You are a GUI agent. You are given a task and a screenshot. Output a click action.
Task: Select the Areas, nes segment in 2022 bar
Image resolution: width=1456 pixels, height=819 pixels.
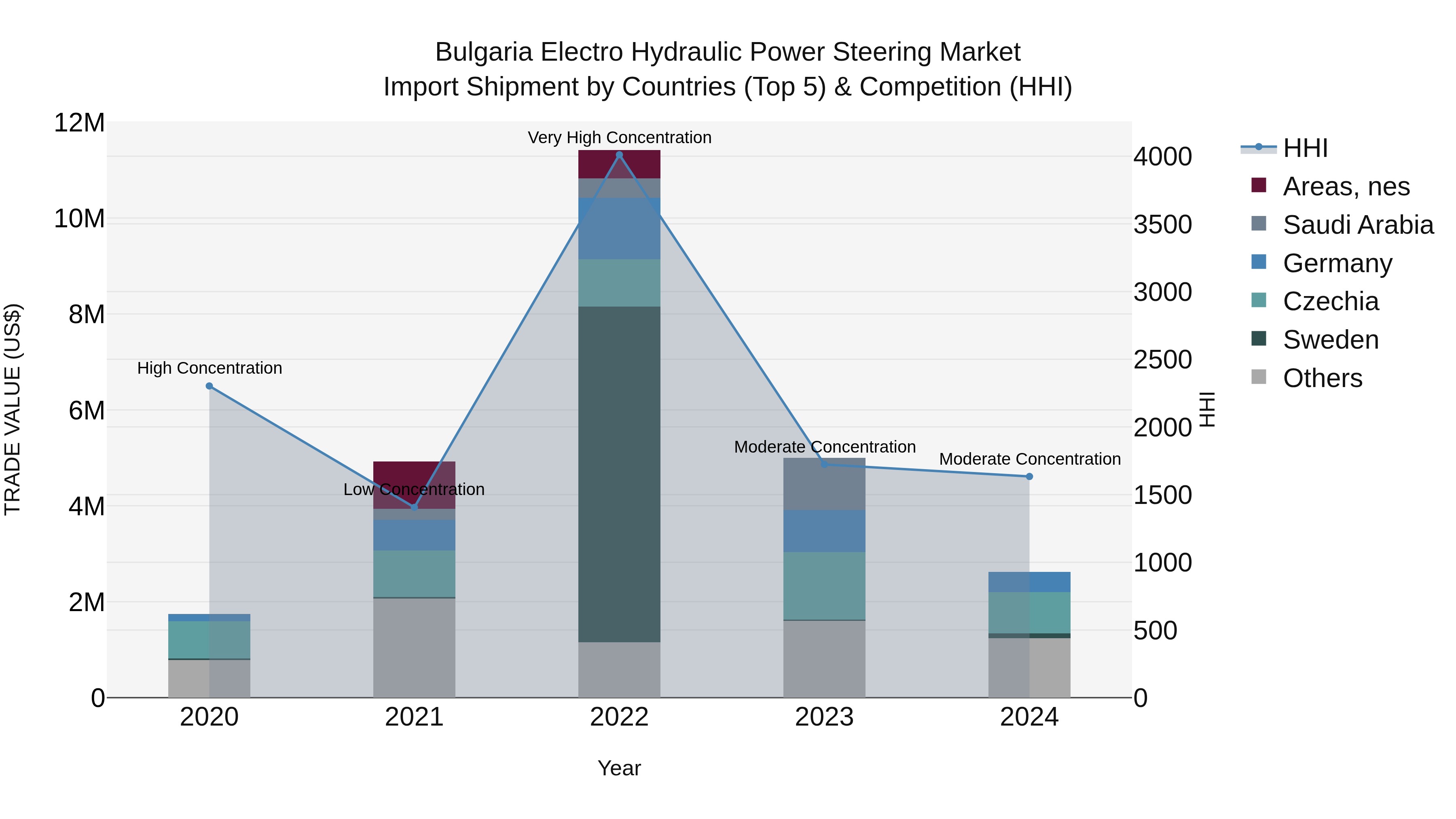pyautogui.click(x=619, y=165)
